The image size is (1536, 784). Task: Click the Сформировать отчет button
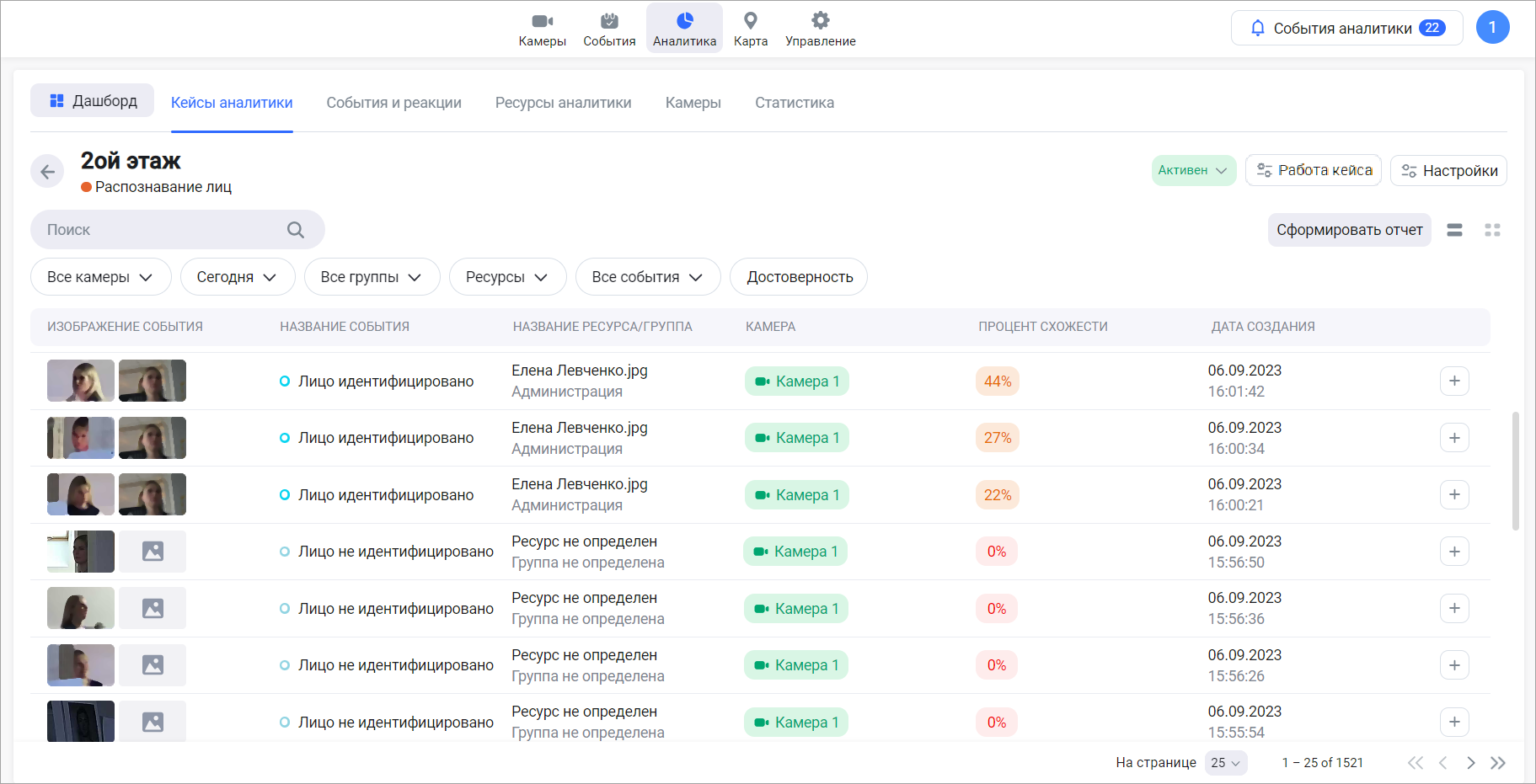pyautogui.click(x=1348, y=230)
